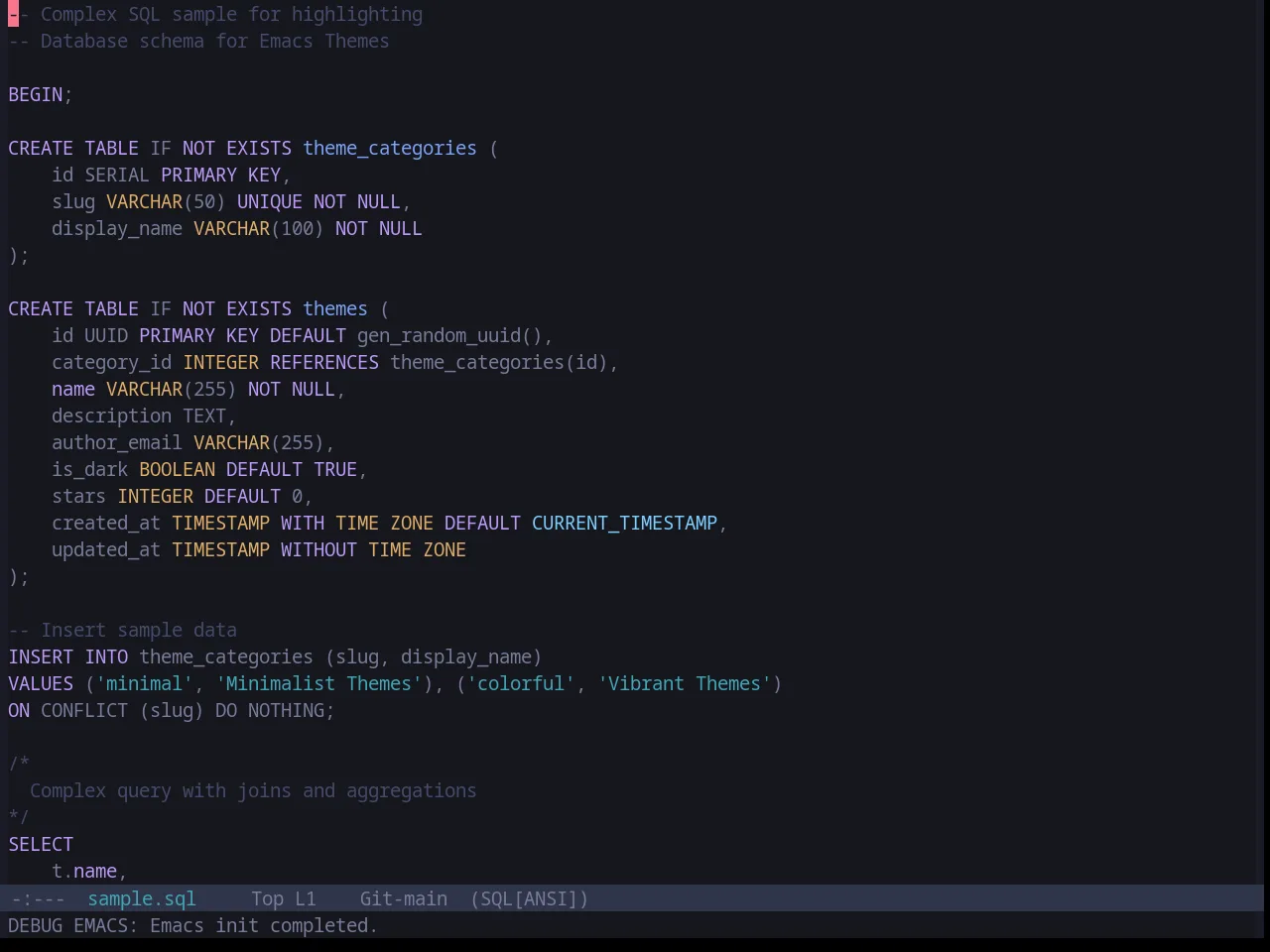Click the echo area message 'Emacs init completed.'

tap(264, 925)
